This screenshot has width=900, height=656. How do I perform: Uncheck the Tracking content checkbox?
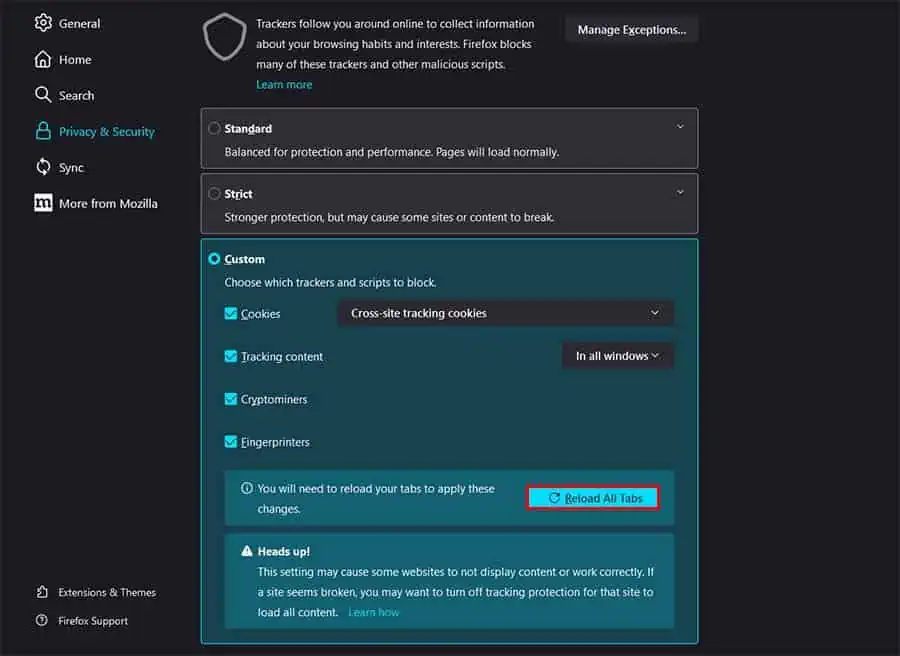click(x=231, y=356)
